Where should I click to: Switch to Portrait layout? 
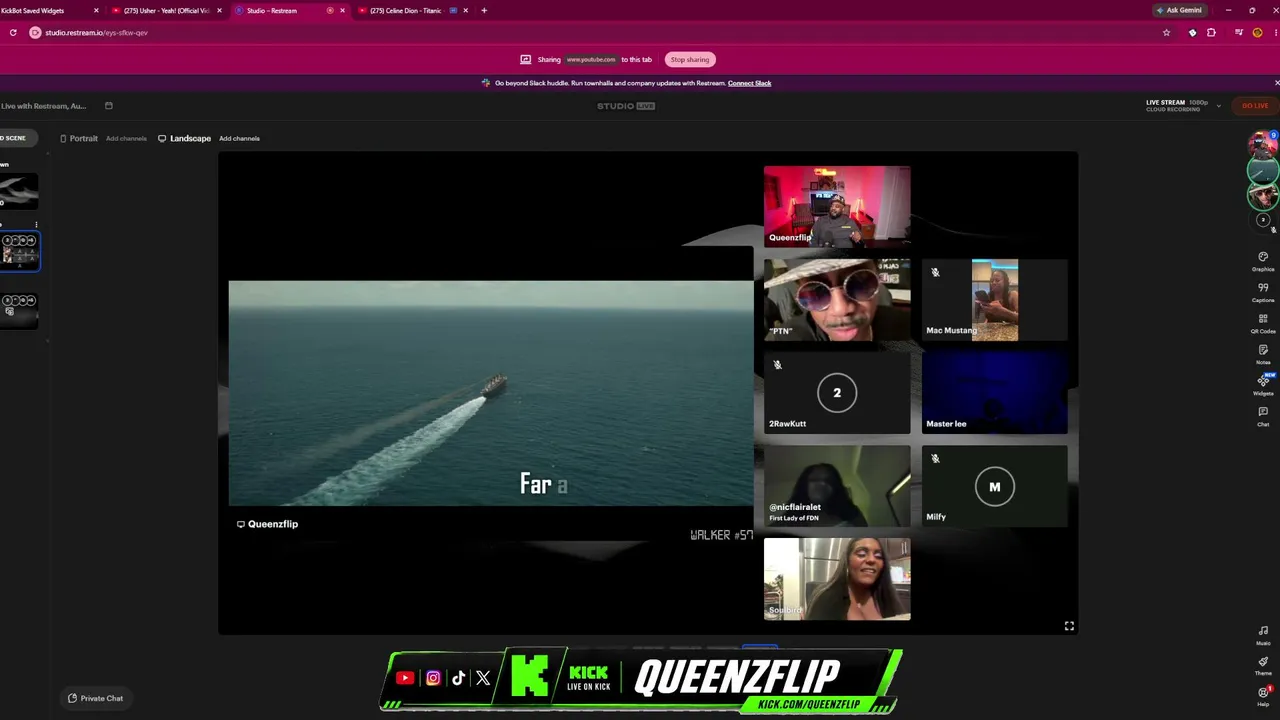[x=79, y=139]
